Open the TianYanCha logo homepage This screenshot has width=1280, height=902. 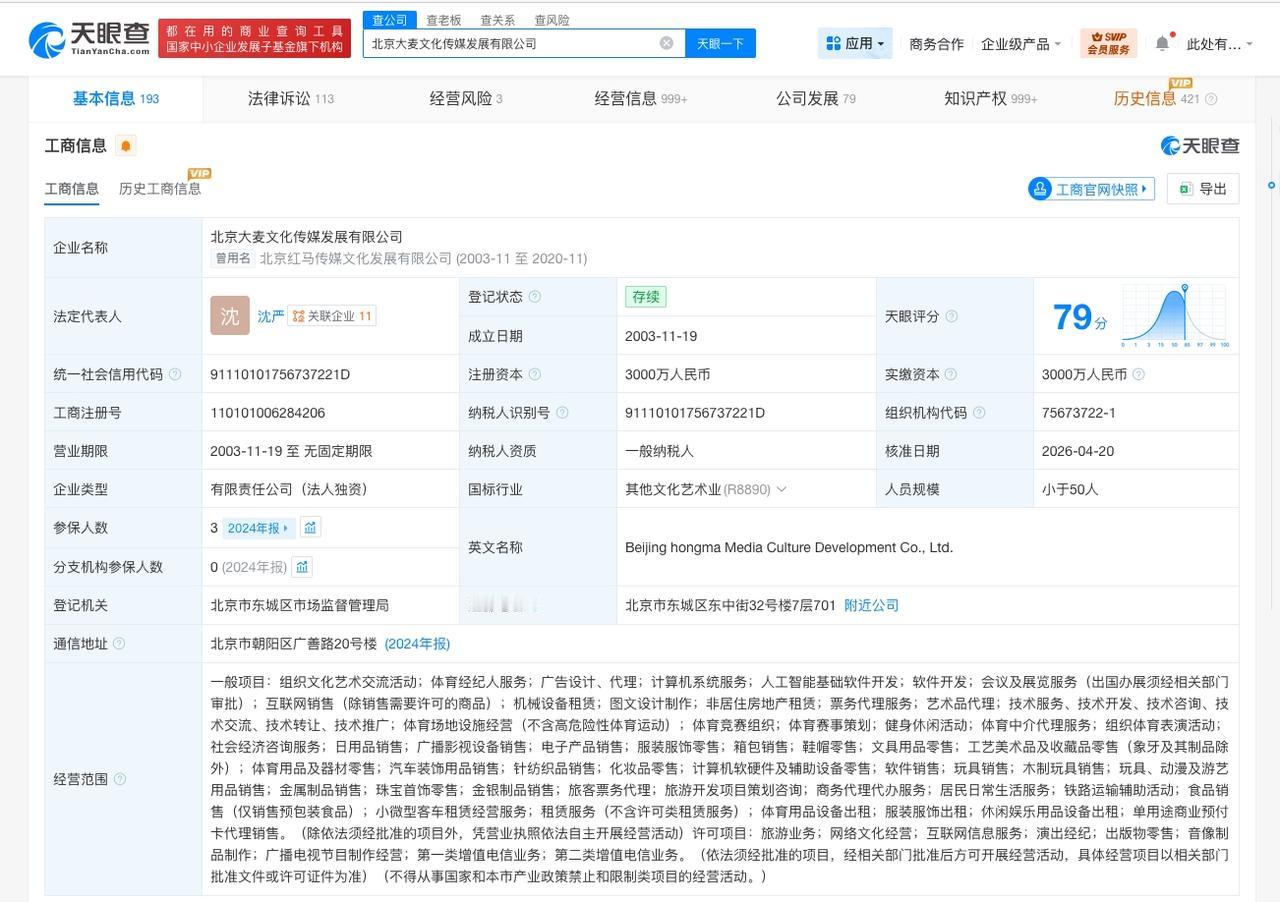point(89,38)
